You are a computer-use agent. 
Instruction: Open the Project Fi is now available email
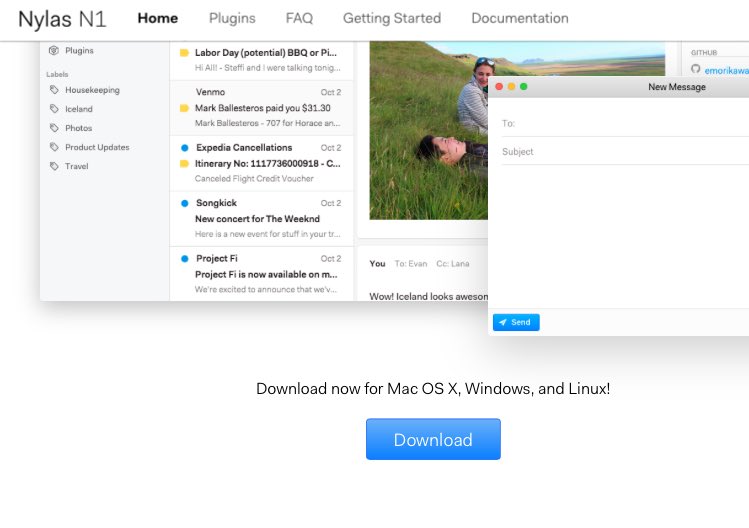(261, 274)
